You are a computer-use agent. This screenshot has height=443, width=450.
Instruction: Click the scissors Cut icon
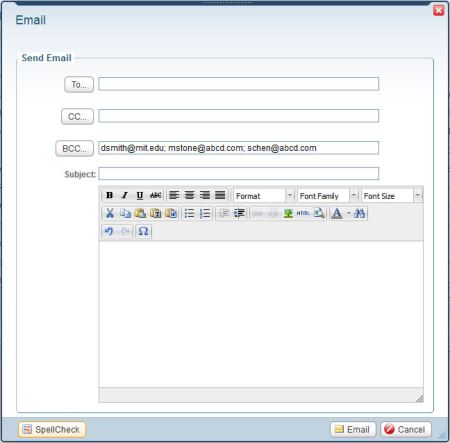click(110, 213)
